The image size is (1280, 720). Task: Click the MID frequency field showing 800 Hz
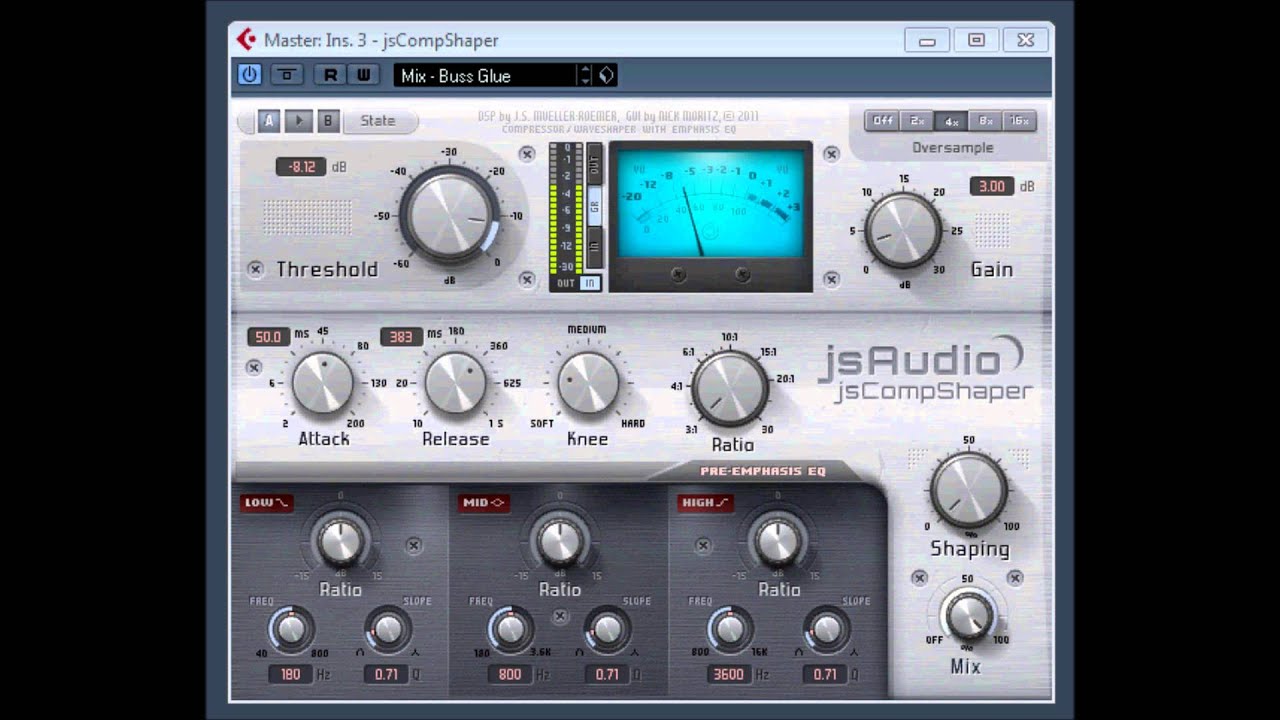(x=510, y=674)
